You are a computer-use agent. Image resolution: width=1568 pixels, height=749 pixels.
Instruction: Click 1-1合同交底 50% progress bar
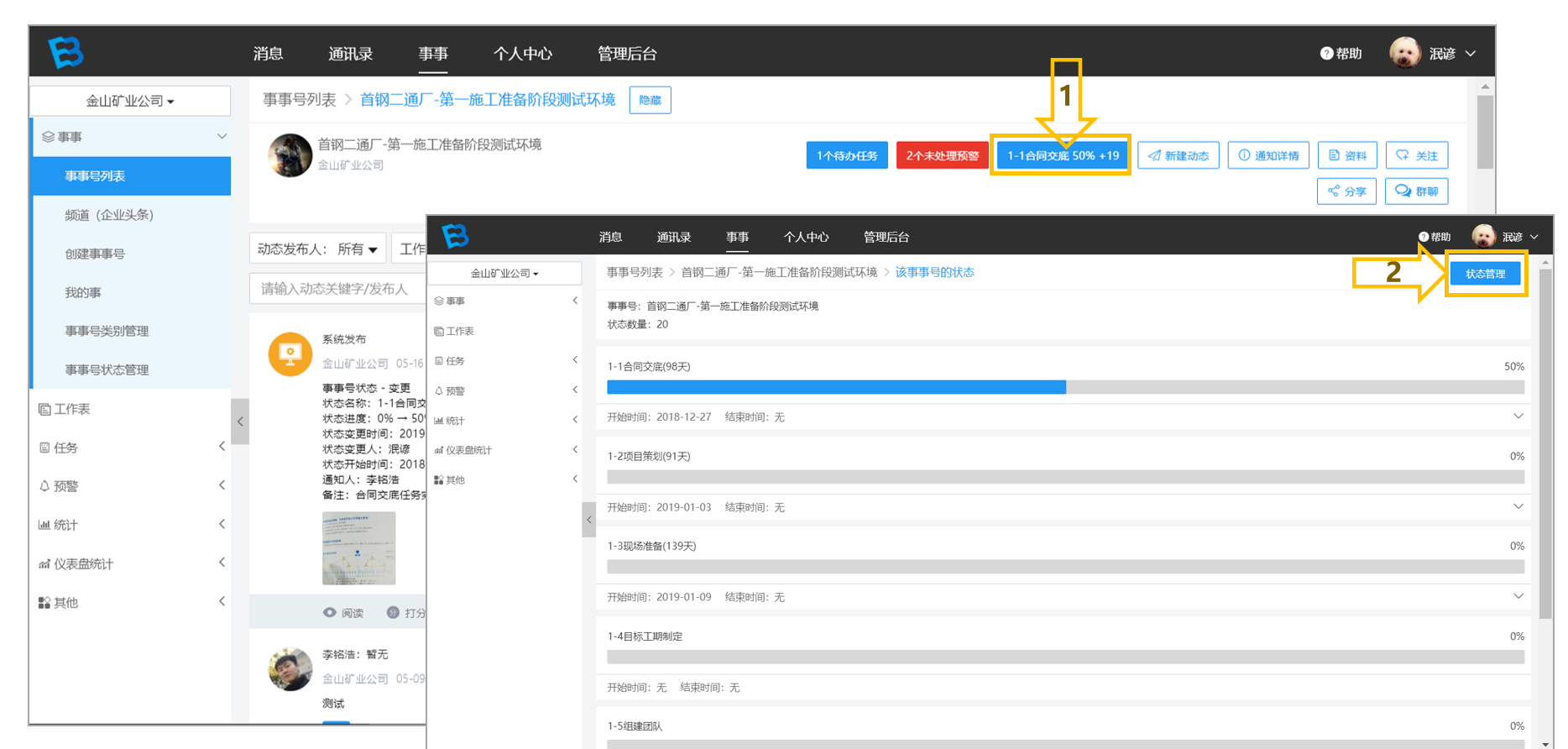pyautogui.click(x=1065, y=387)
